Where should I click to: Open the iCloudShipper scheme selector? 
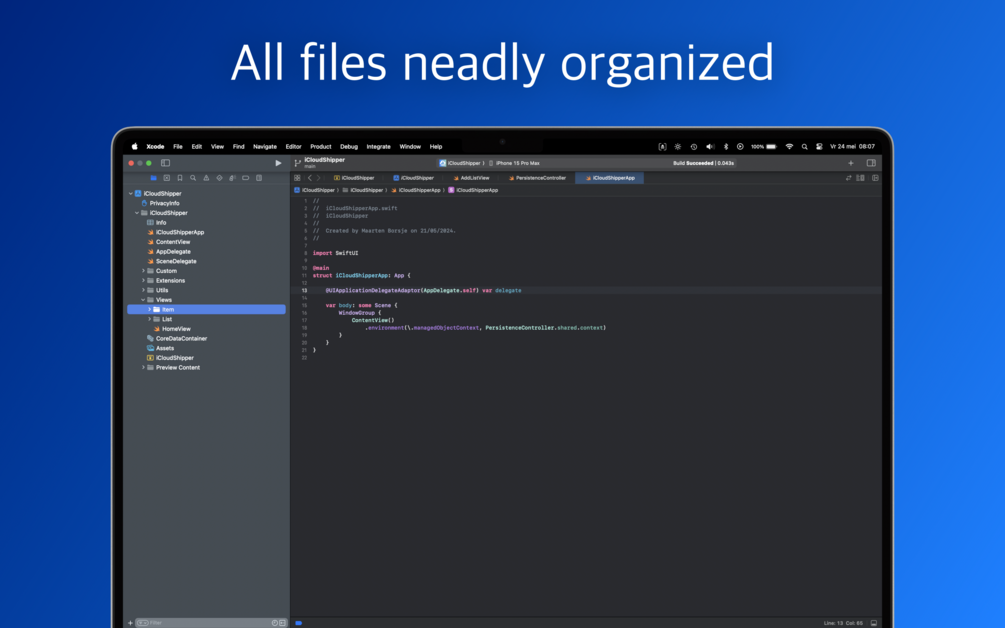coord(461,163)
